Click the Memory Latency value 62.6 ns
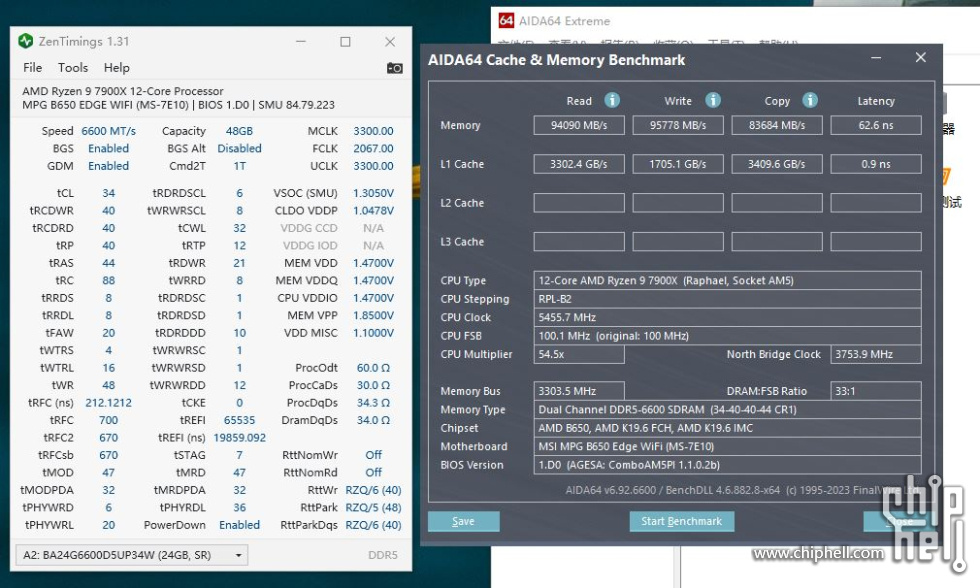Screen dimensions: 980x588 coord(876,125)
